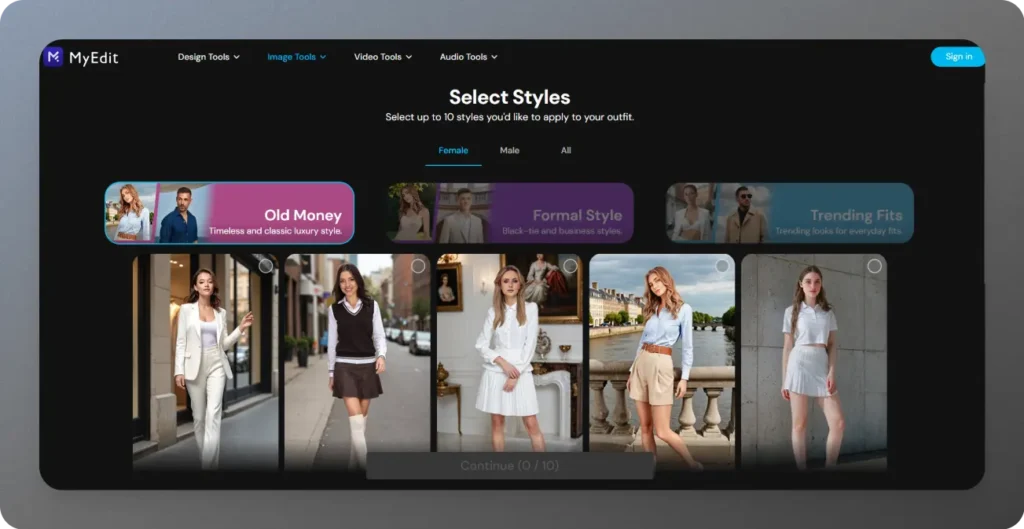The image size is (1024, 529).
Task: Select the white pantsuit outfit circle
Action: tap(266, 266)
